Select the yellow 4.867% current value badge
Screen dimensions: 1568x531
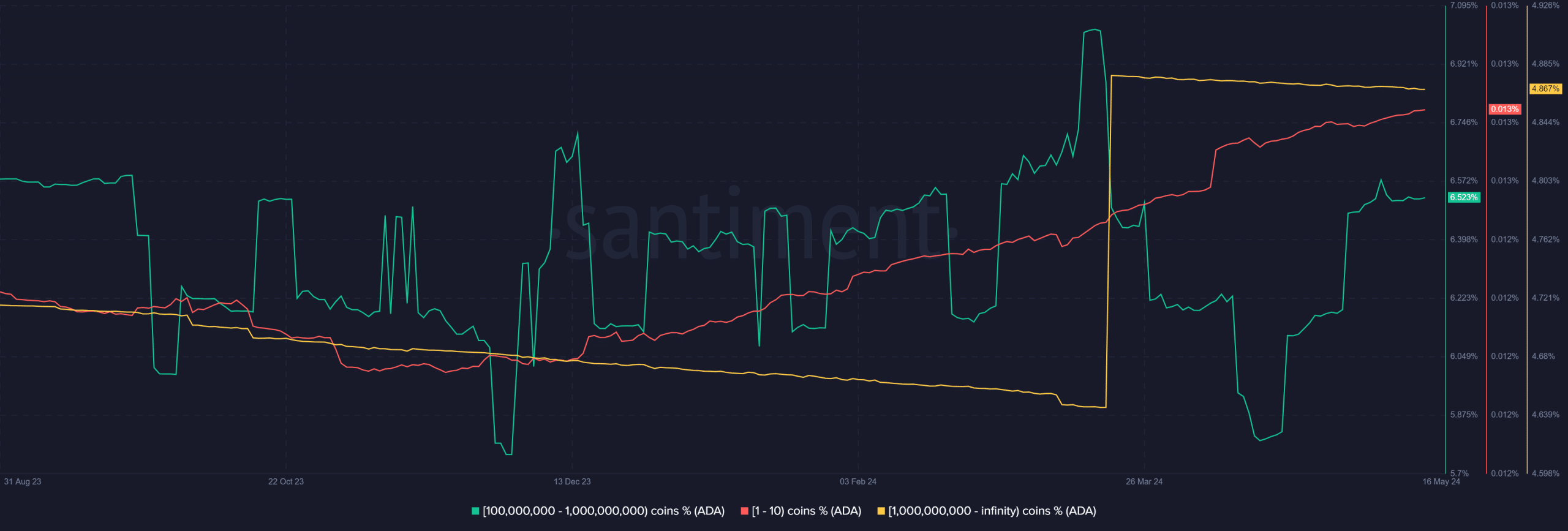pyautogui.click(x=1545, y=89)
